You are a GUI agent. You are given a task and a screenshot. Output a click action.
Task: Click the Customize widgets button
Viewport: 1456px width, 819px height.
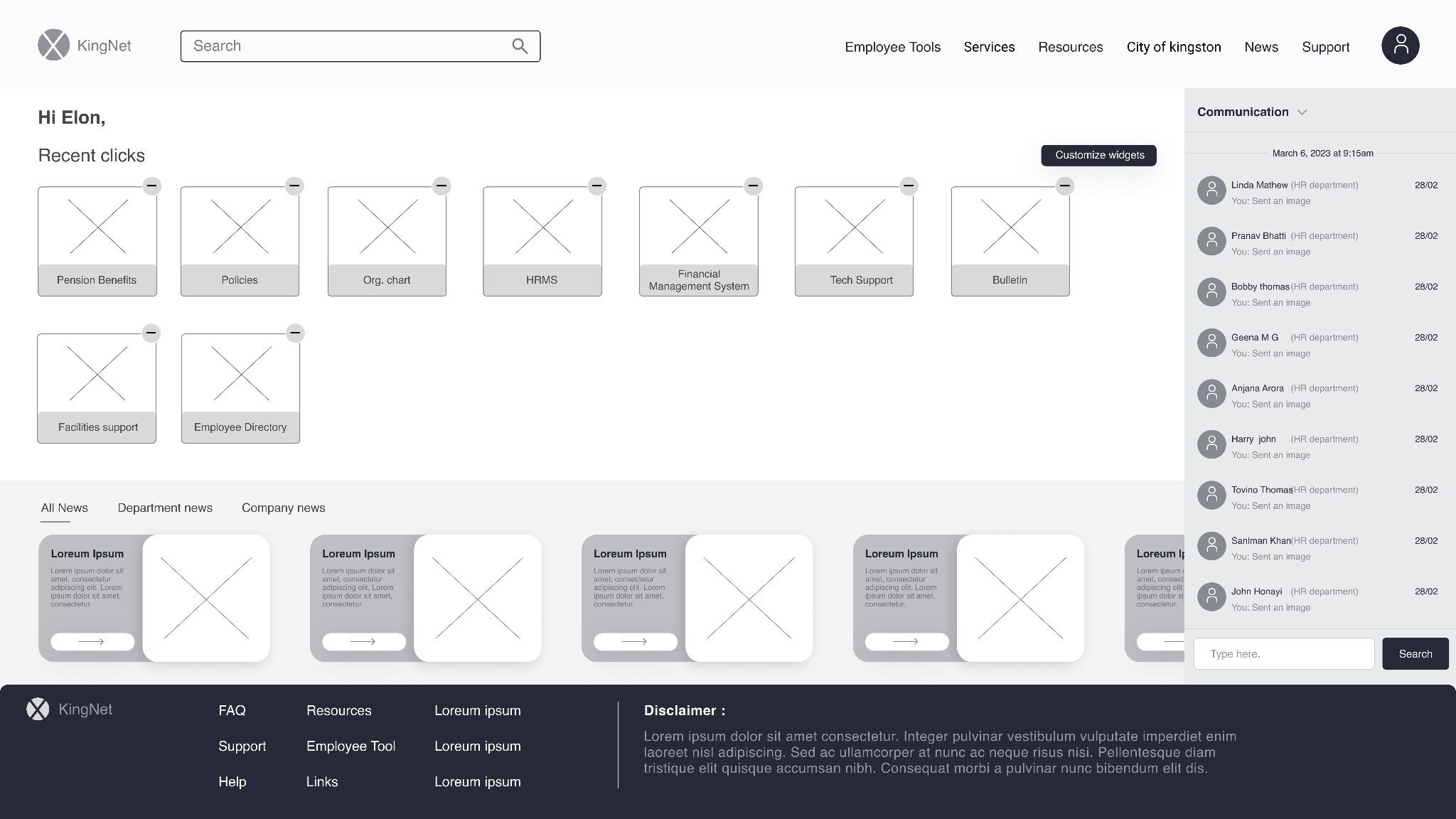tap(1099, 155)
